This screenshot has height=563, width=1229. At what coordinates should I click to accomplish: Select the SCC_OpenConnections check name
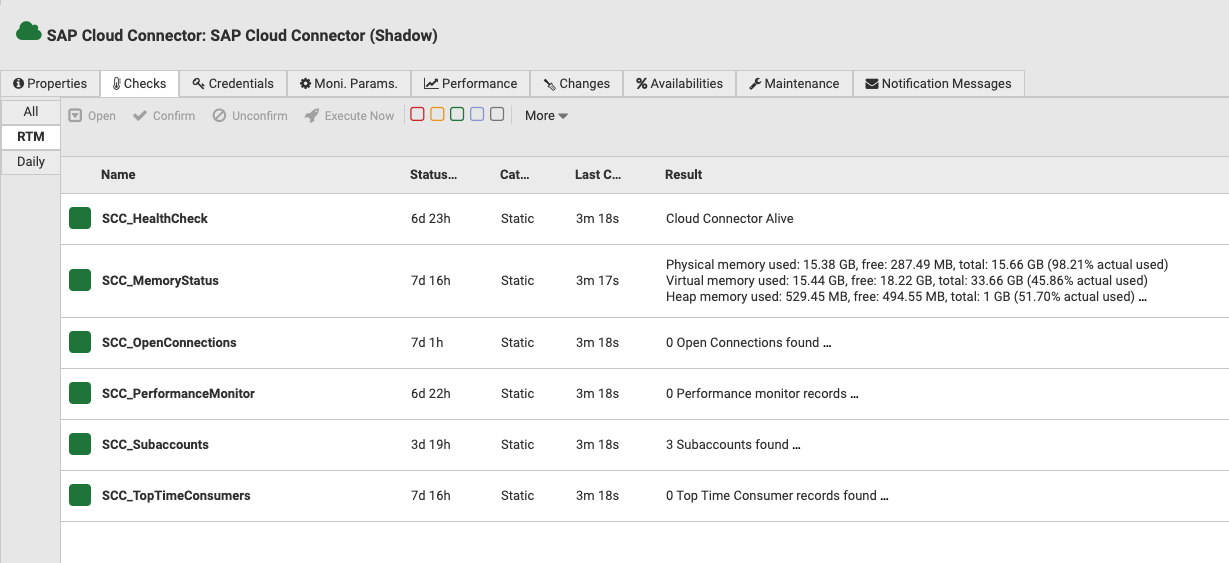coord(169,343)
